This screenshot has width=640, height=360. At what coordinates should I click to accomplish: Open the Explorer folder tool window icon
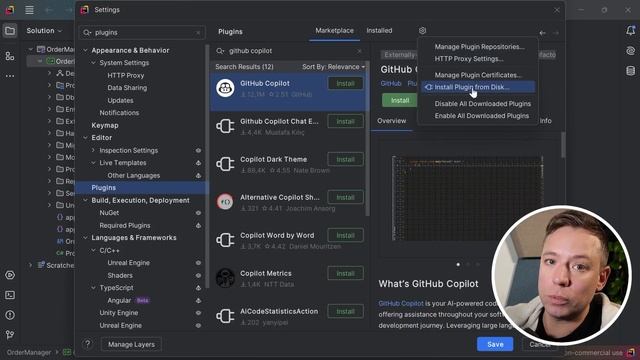pos(10,31)
